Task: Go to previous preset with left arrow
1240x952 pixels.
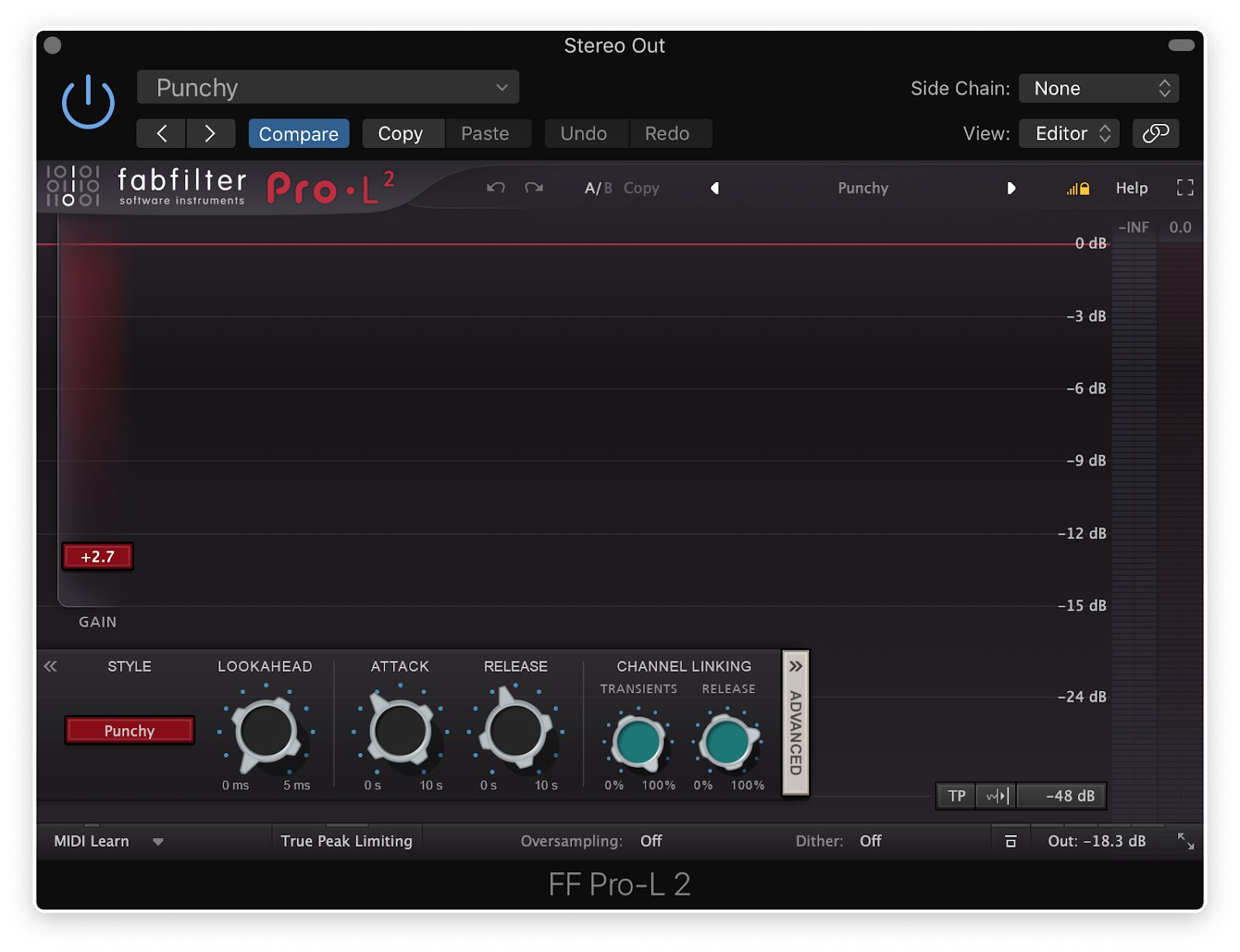Action: 161,133
